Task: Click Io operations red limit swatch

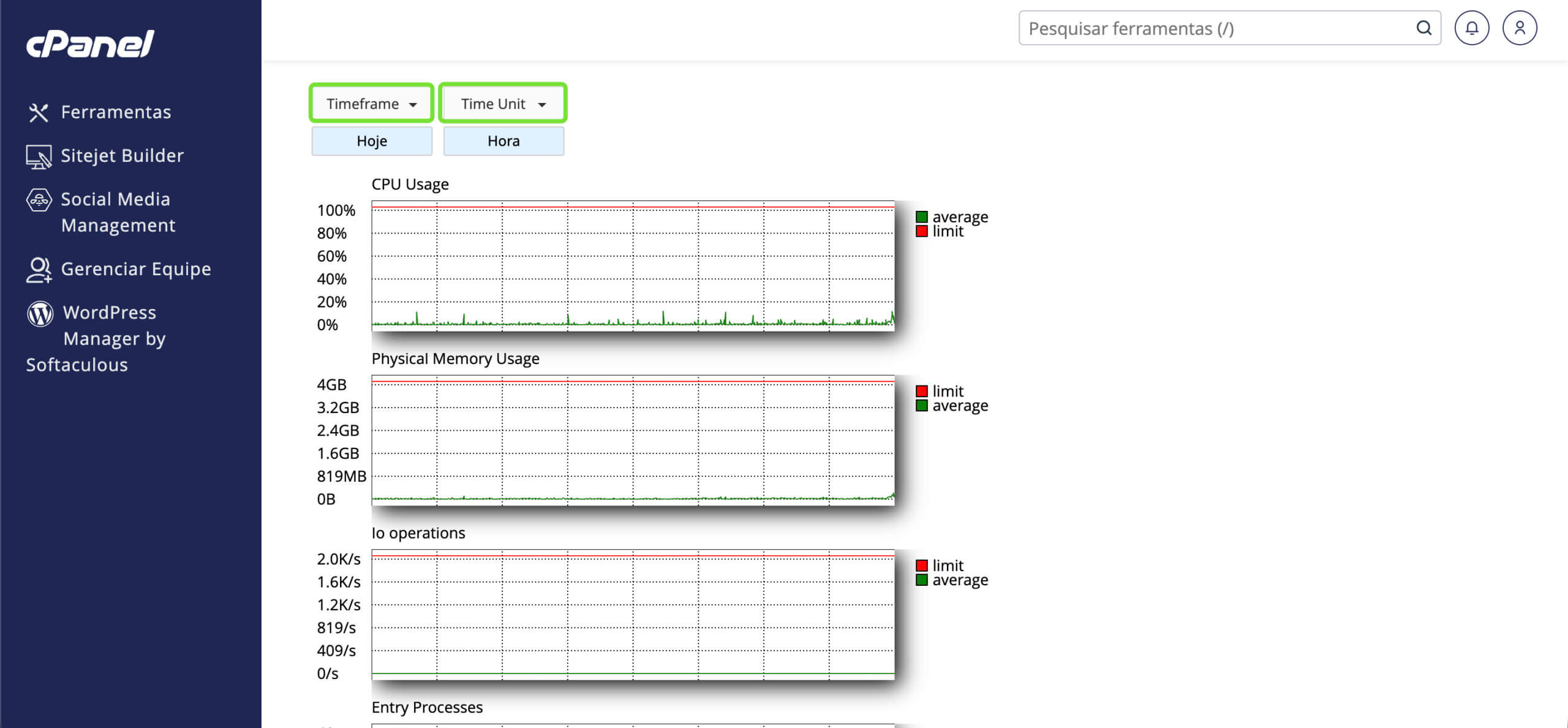Action: pos(921,566)
